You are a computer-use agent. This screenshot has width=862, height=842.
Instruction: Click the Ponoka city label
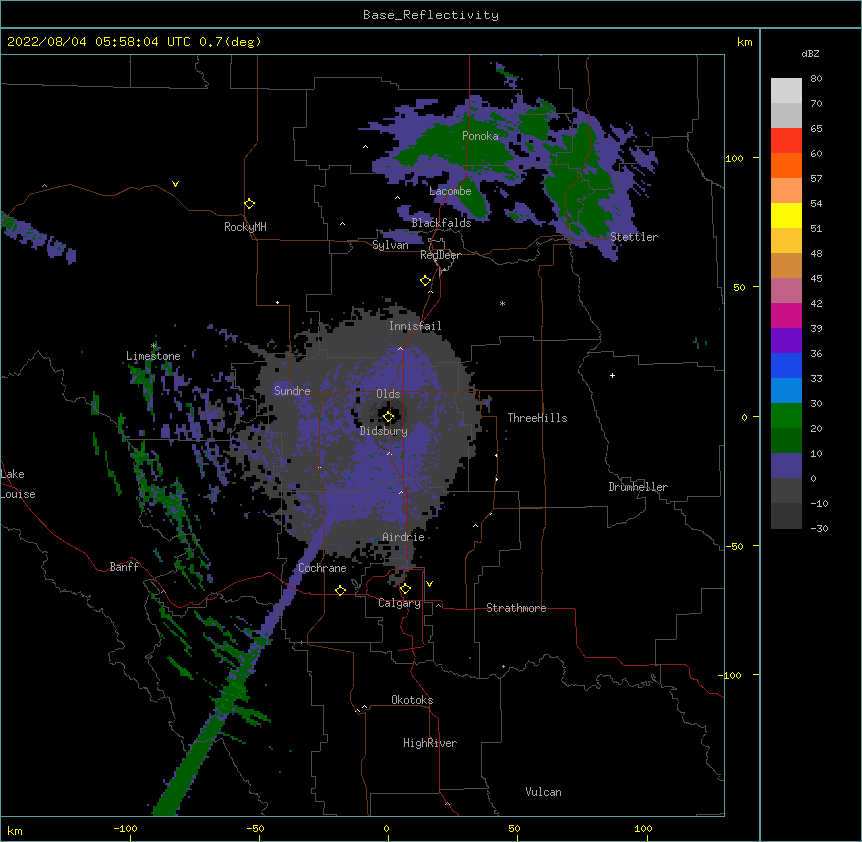[480, 136]
